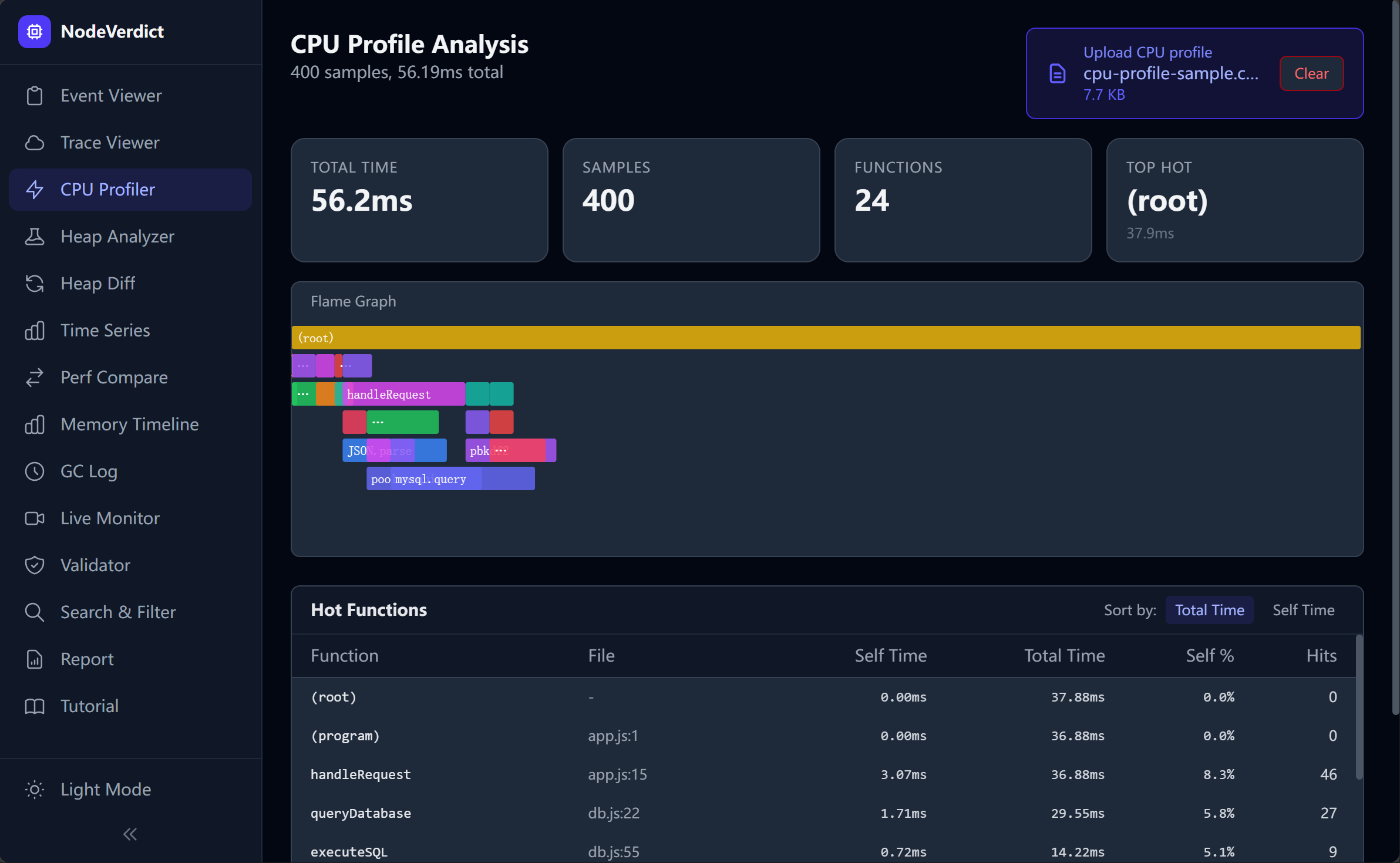
Task: Click the Self Time column header
Action: (890, 656)
